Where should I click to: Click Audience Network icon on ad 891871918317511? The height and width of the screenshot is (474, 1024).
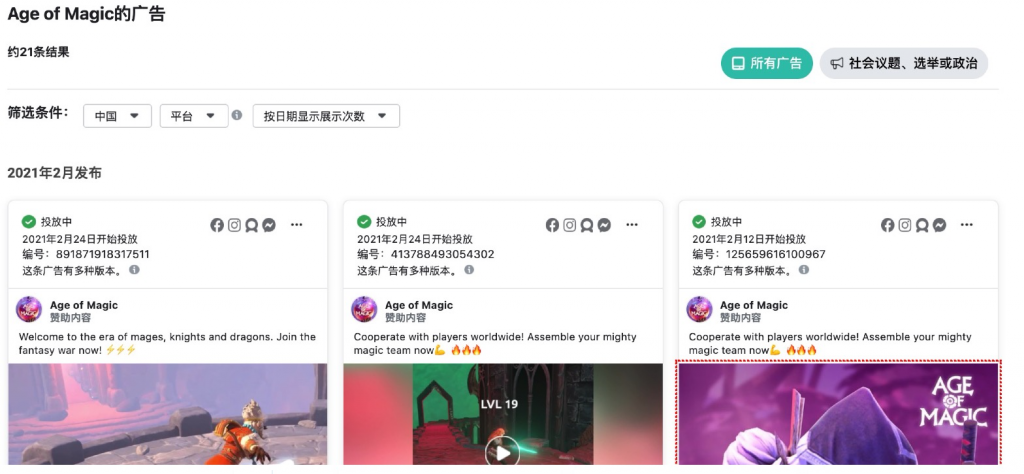click(x=251, y=225)
